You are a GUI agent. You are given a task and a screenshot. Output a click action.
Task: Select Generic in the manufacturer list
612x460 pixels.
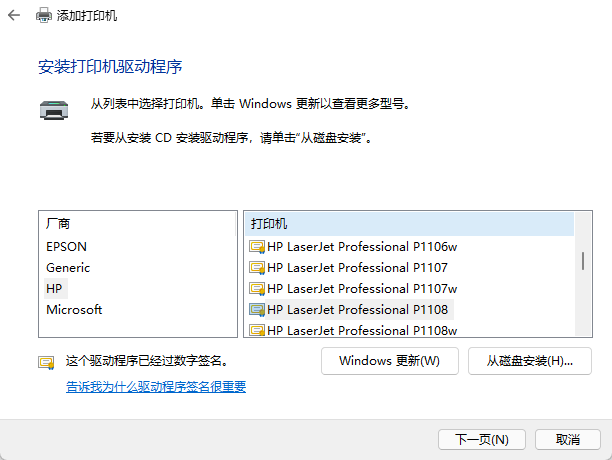click(x=68, y=267)
